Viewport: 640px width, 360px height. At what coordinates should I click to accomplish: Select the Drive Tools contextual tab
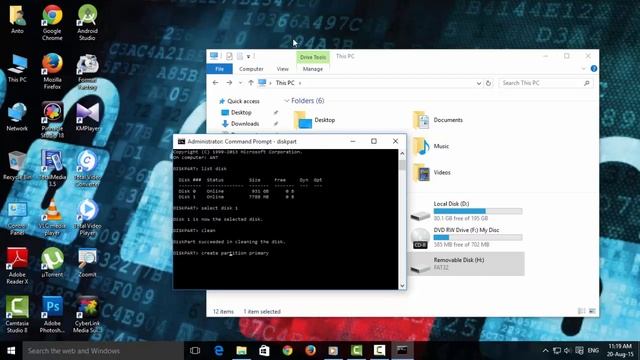(x=313, y=57)
